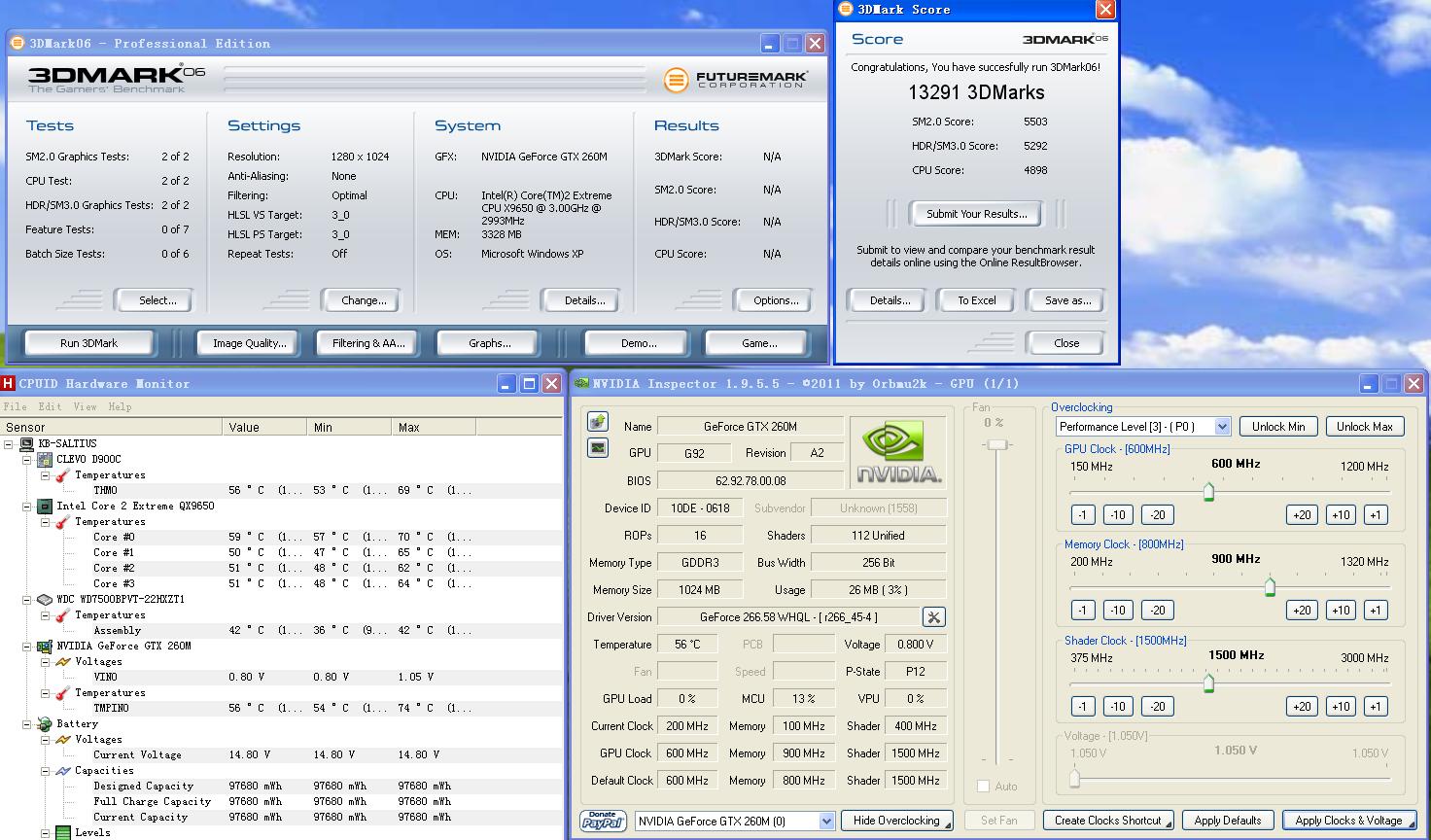The image size is (1431, 840).
Task: Click the Max column header
Action: coord(436,427)
